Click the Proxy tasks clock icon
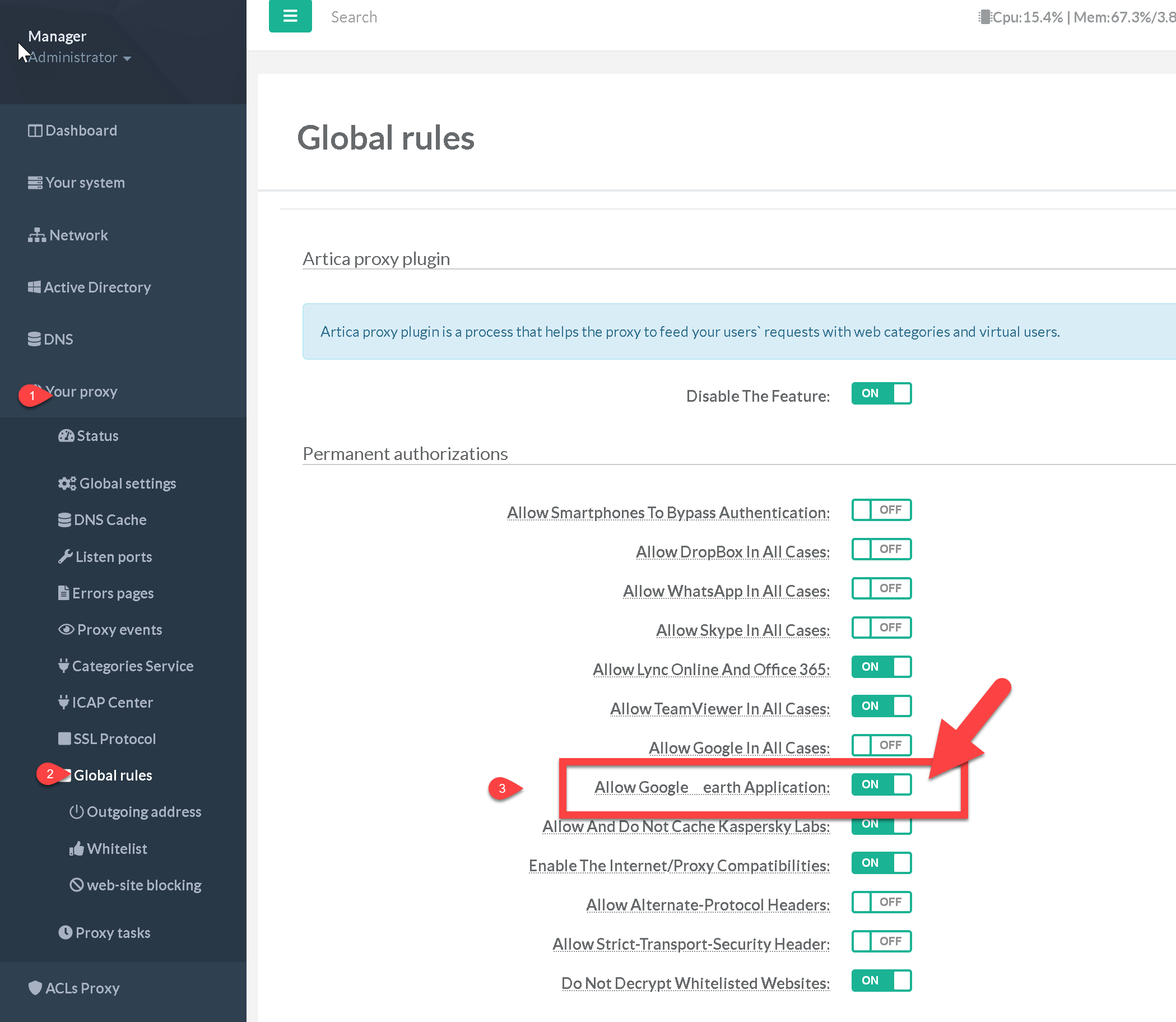 pyautogui.click(x=65, y=932)
